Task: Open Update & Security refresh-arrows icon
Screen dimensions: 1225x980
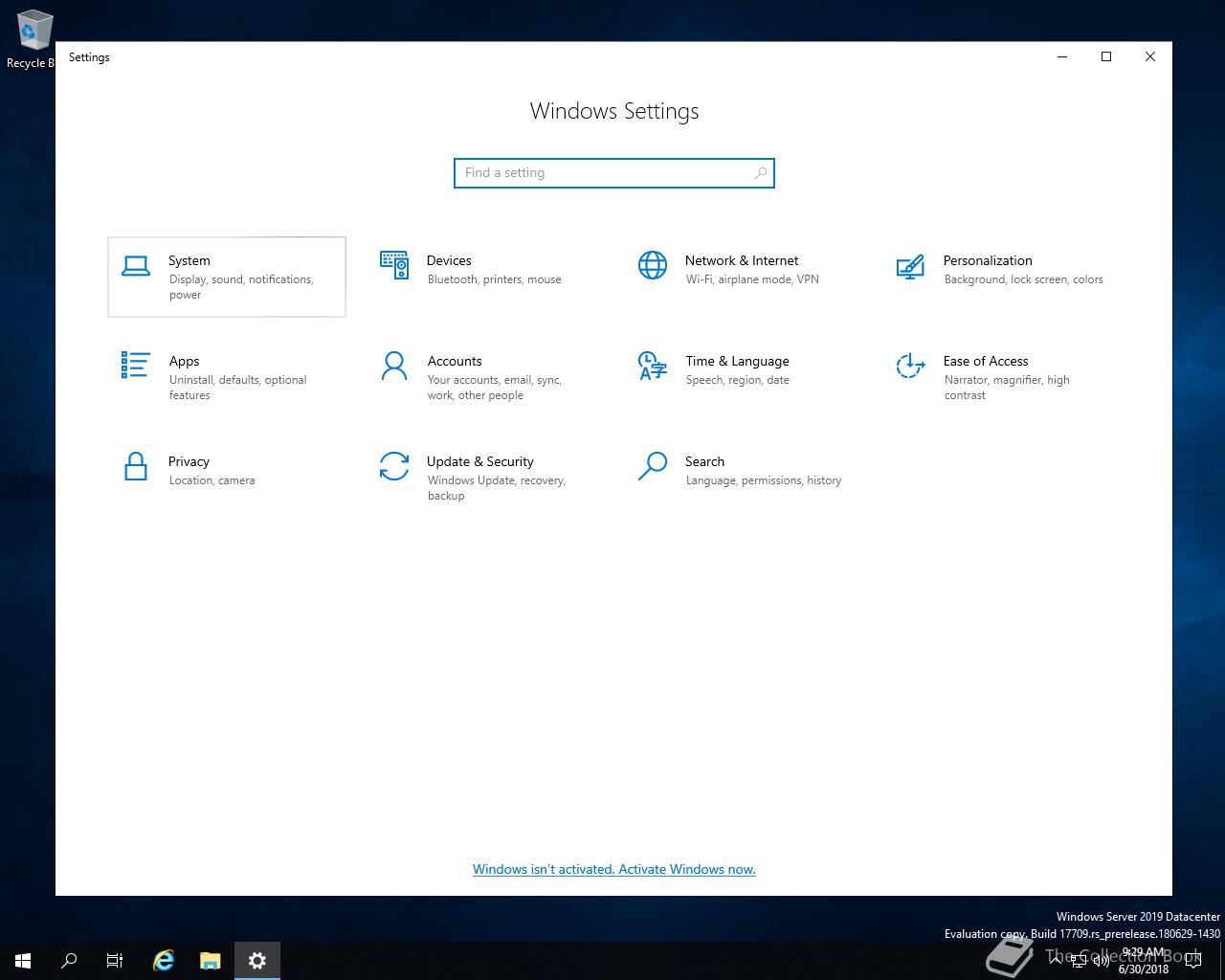Action: pyautogui.click(x=394, y=466)
